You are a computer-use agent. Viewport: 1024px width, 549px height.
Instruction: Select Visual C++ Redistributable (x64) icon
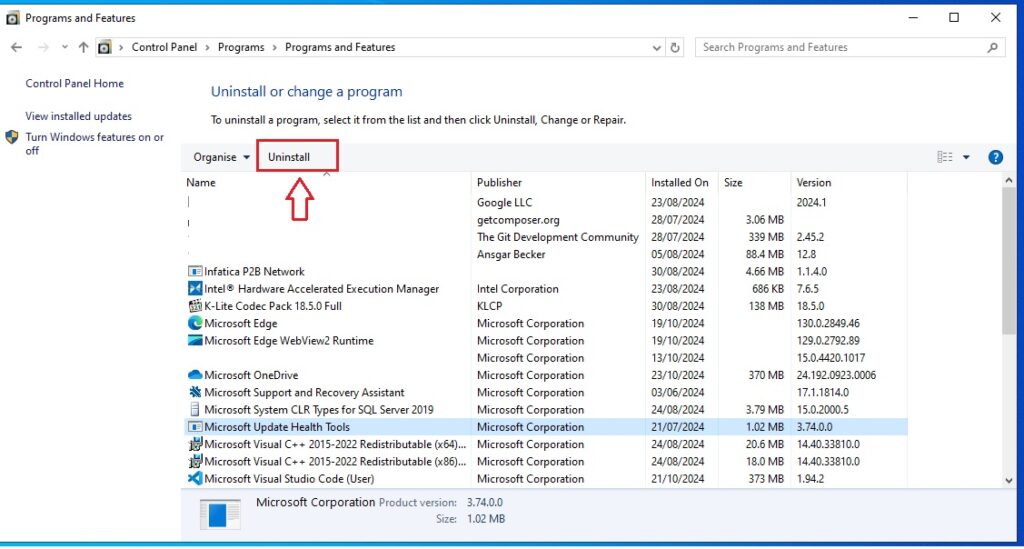pyautogui.click(x=195, y=444)
